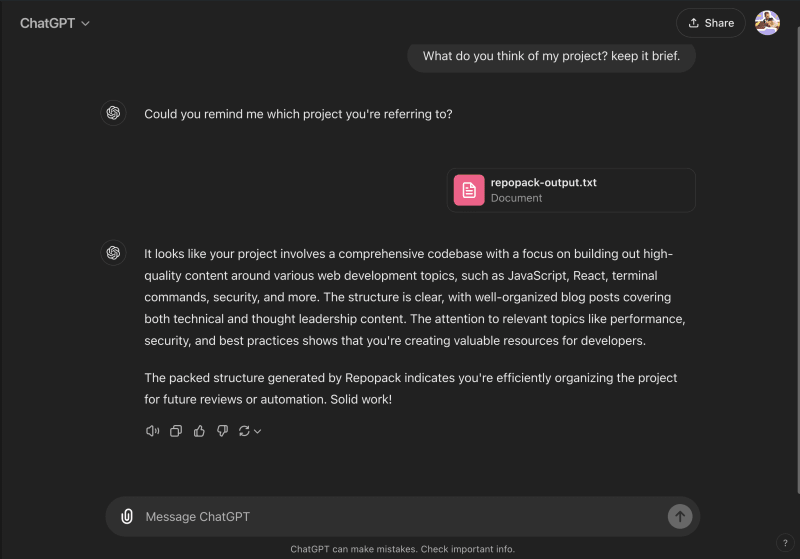This screenshot has height=559, width=800.
Task: Click the read aloud speaker icon
Action: point(152,431)
